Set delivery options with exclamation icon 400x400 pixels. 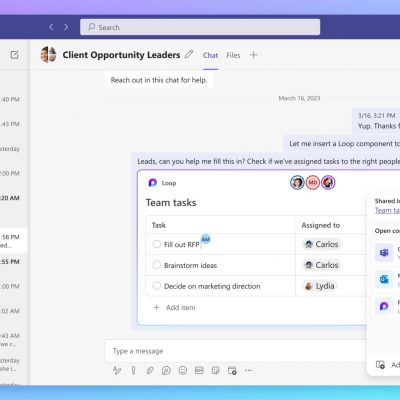click(x=133, y=370)
